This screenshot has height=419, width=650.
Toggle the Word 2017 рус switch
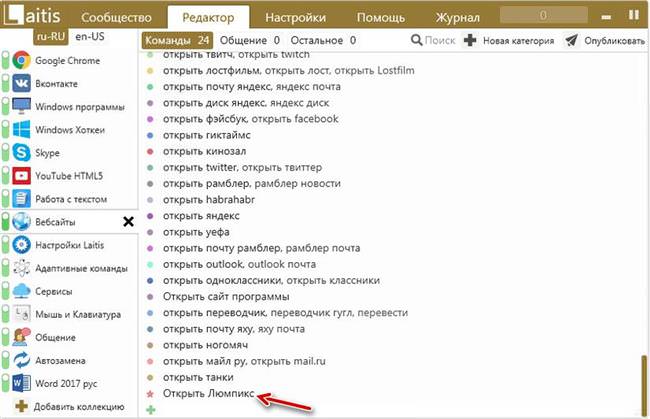[5, 383]
